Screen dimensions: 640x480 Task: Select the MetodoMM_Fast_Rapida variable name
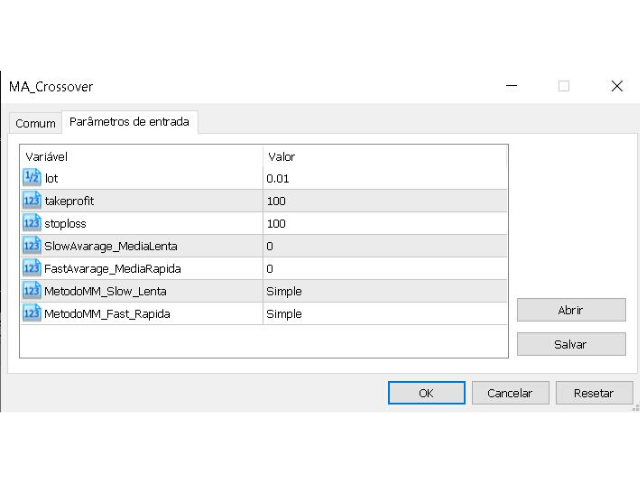coord(107,314)
